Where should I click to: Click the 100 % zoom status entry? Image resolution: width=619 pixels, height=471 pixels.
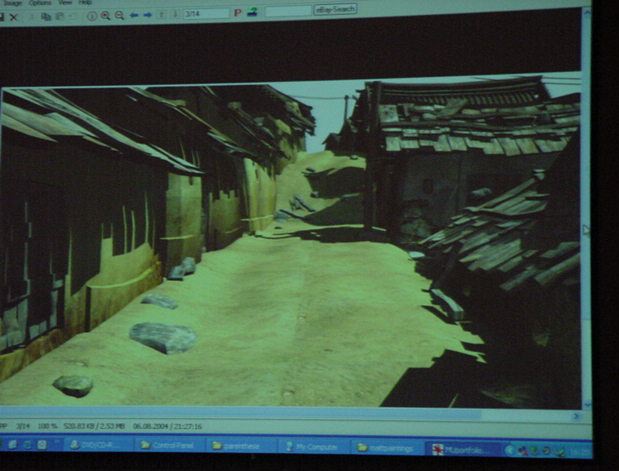click(47, 426)
